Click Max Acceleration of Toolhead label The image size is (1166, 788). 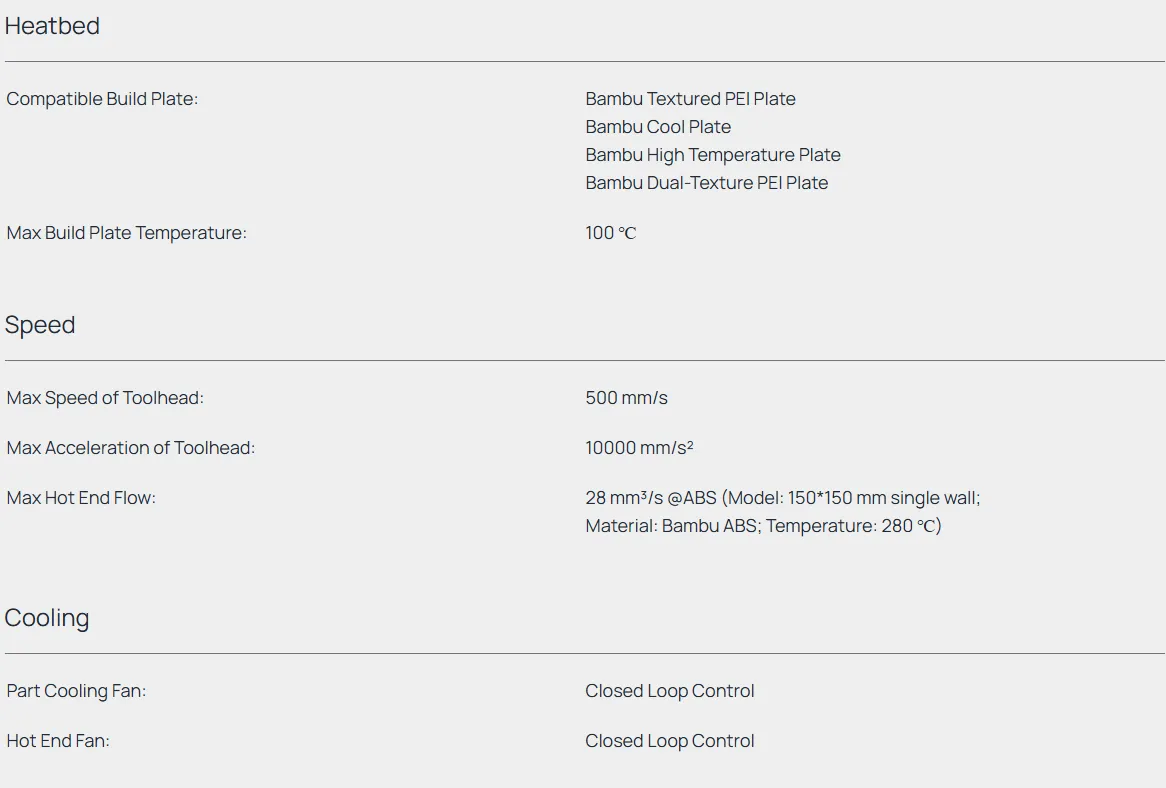(131, 448)
